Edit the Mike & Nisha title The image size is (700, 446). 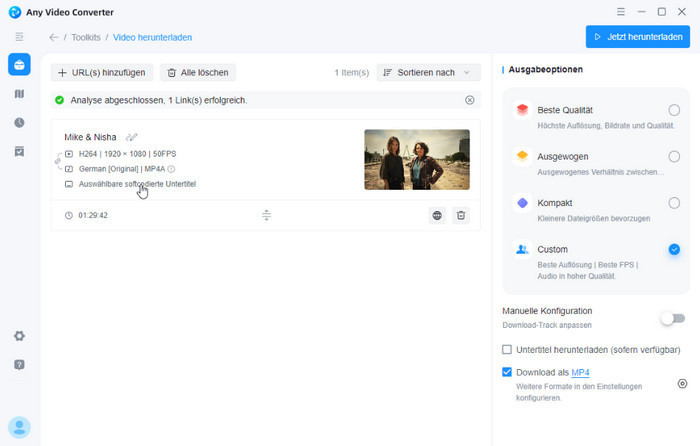click(x=132, y=137)
